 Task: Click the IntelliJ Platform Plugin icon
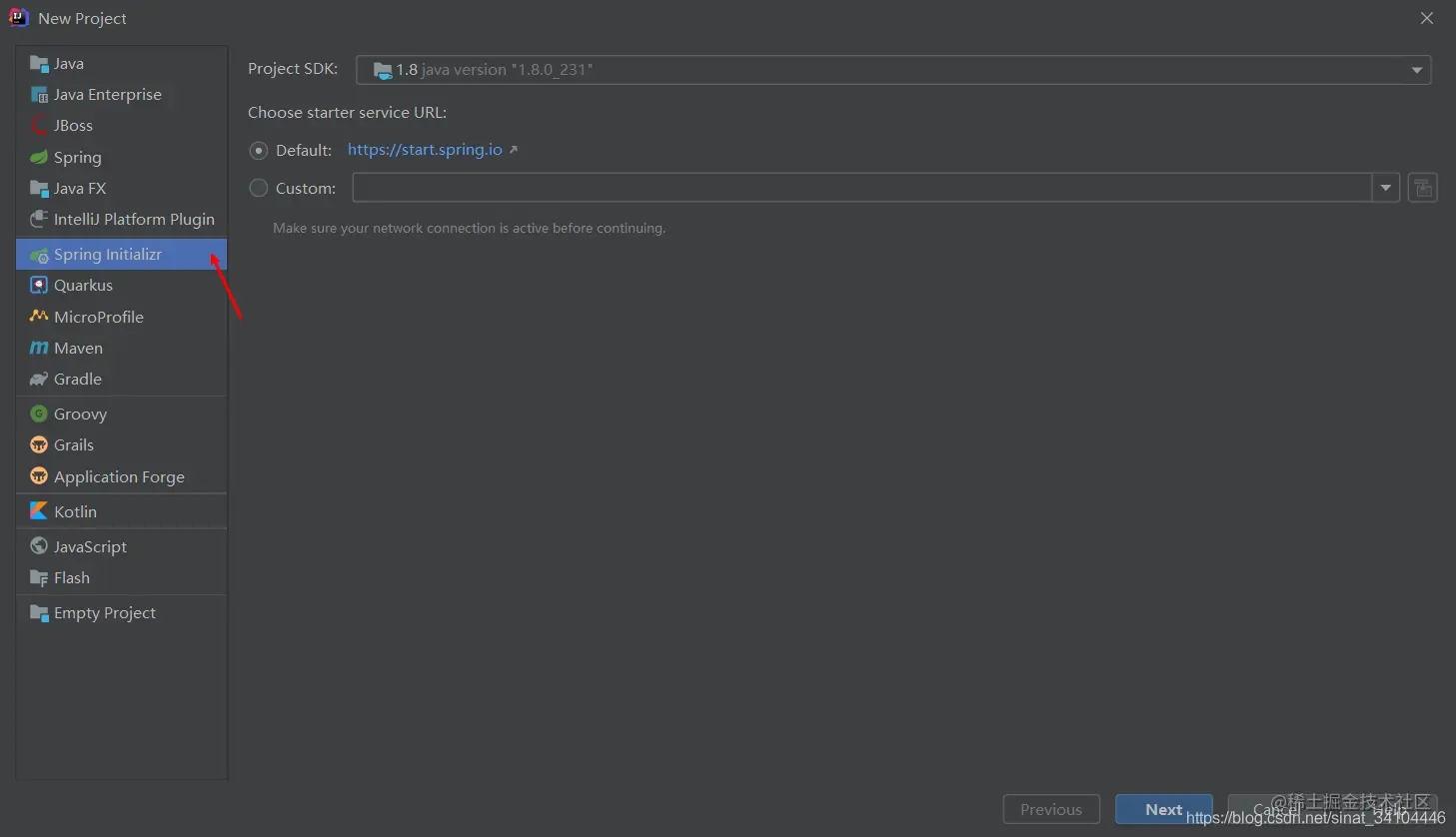[39, 220]
